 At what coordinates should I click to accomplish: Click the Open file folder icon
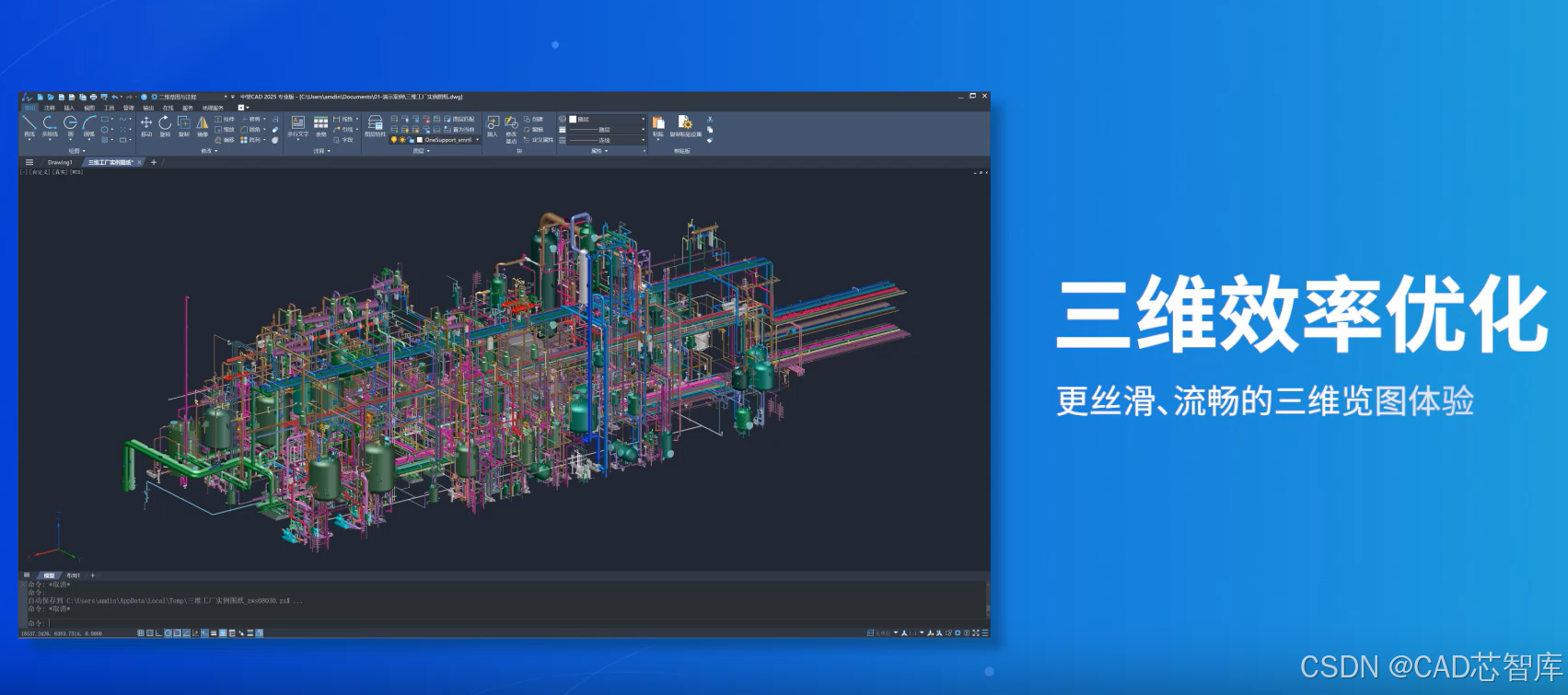pyautogui.click(x=51, y=97)
